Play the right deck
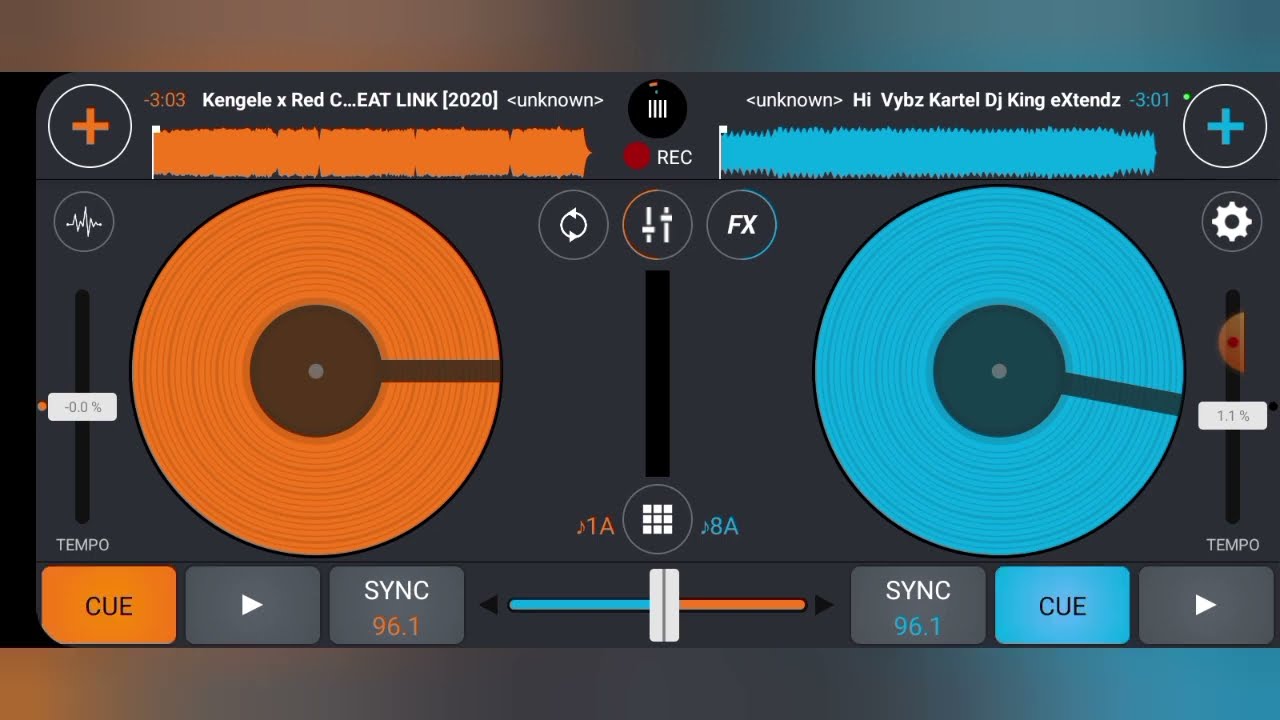The width and height of the screenshot is (1280, 720). click(1206, 605)
